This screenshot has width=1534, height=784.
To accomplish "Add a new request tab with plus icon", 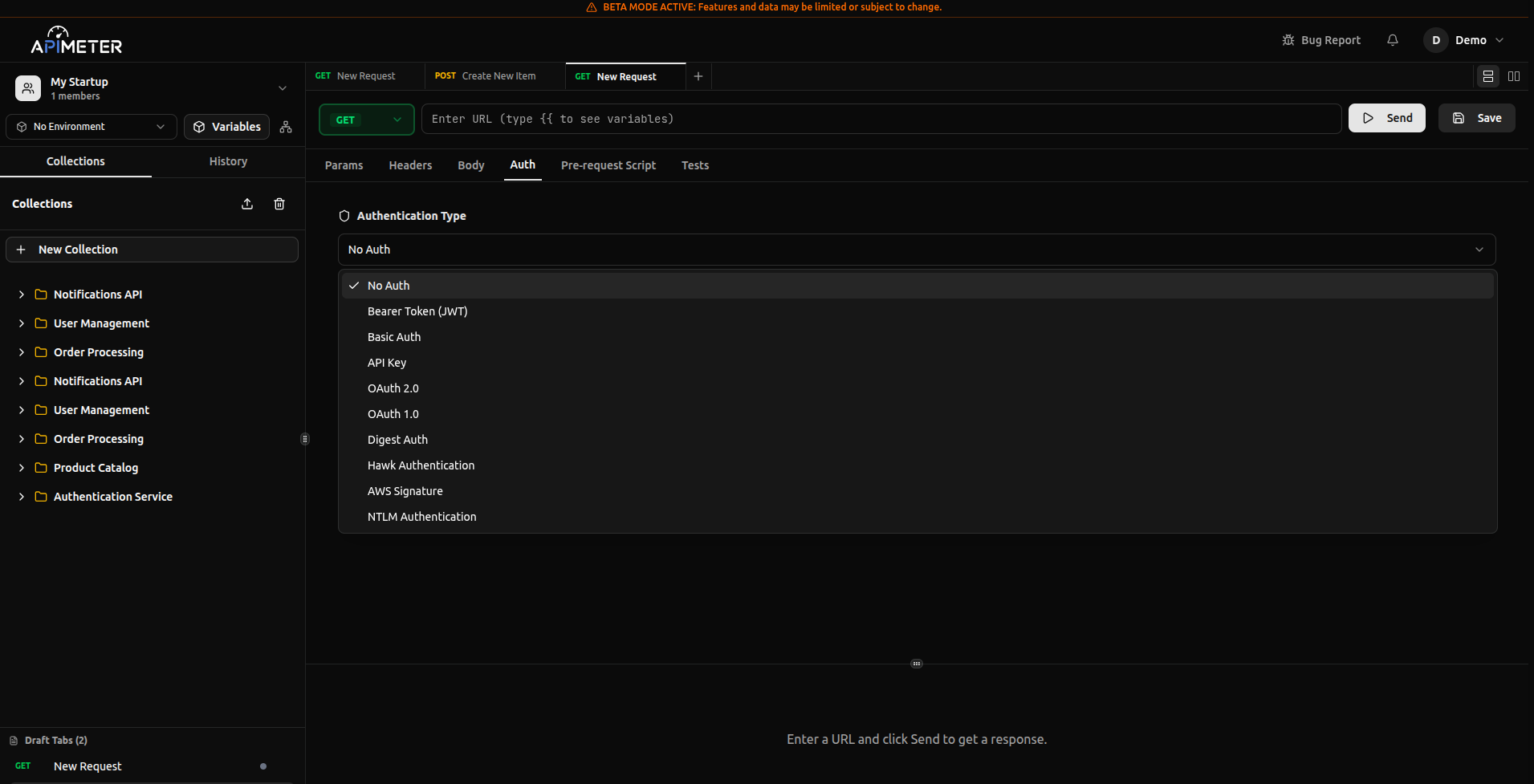I will tap(698, 76).
